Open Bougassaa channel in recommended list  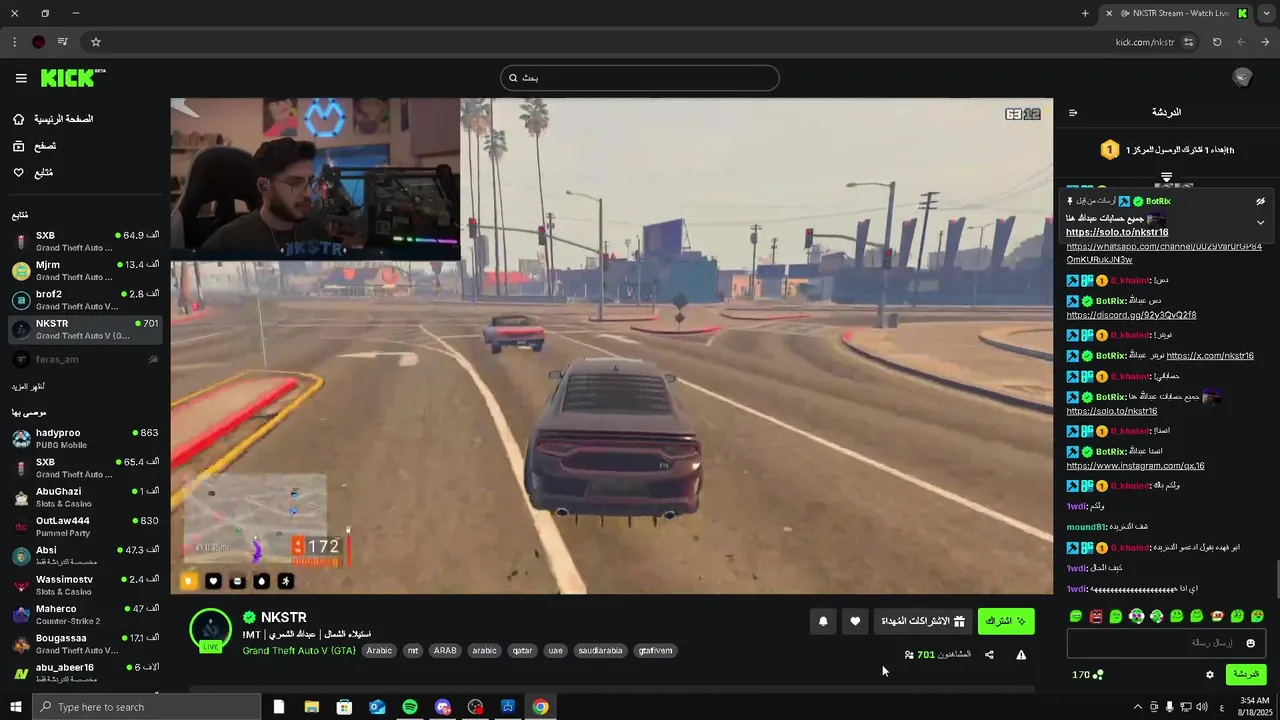[x=85, y=643]
